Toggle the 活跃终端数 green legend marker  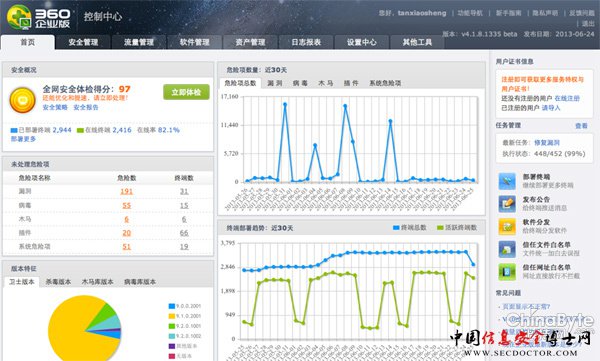pyautogui.click(x=440, y=228)
